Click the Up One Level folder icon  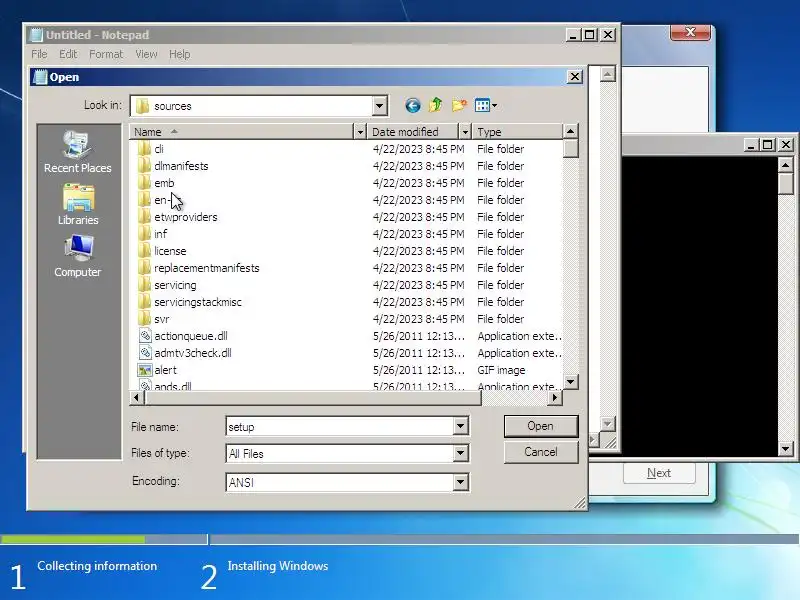click(x=436, y=105)
